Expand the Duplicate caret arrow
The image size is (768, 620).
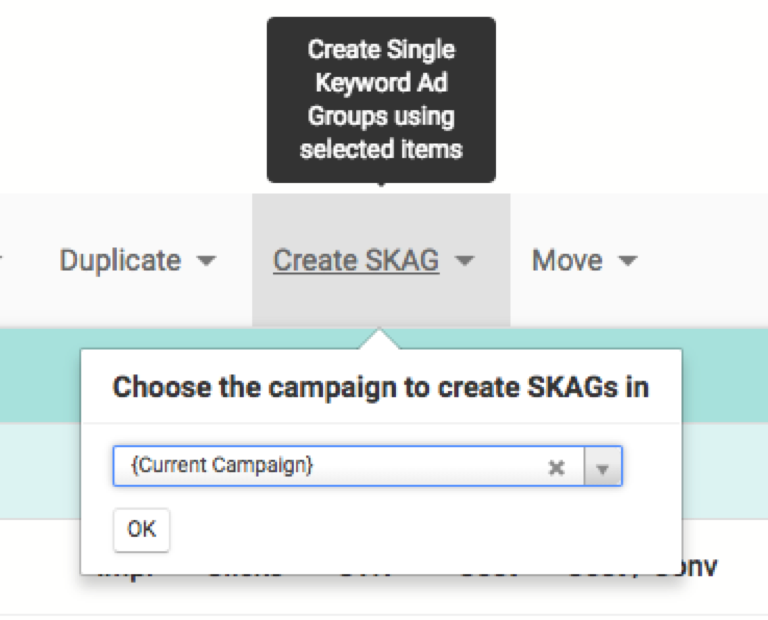point(206,261)
